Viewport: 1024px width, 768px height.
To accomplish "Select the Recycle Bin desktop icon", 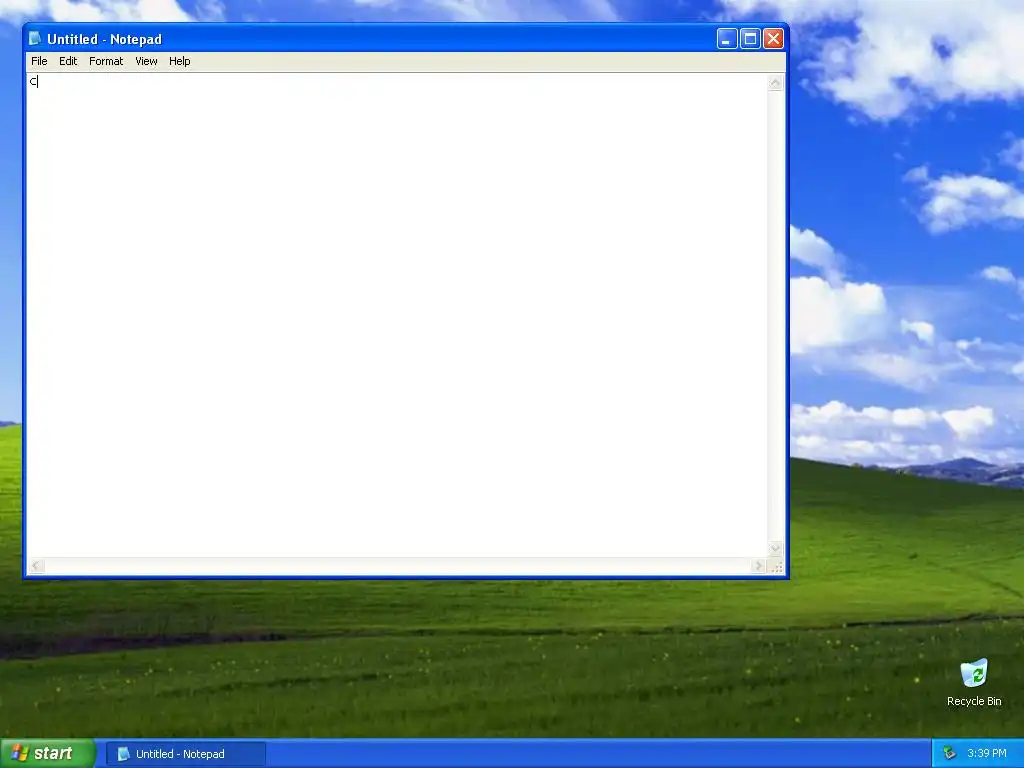I will click(974, 683).
